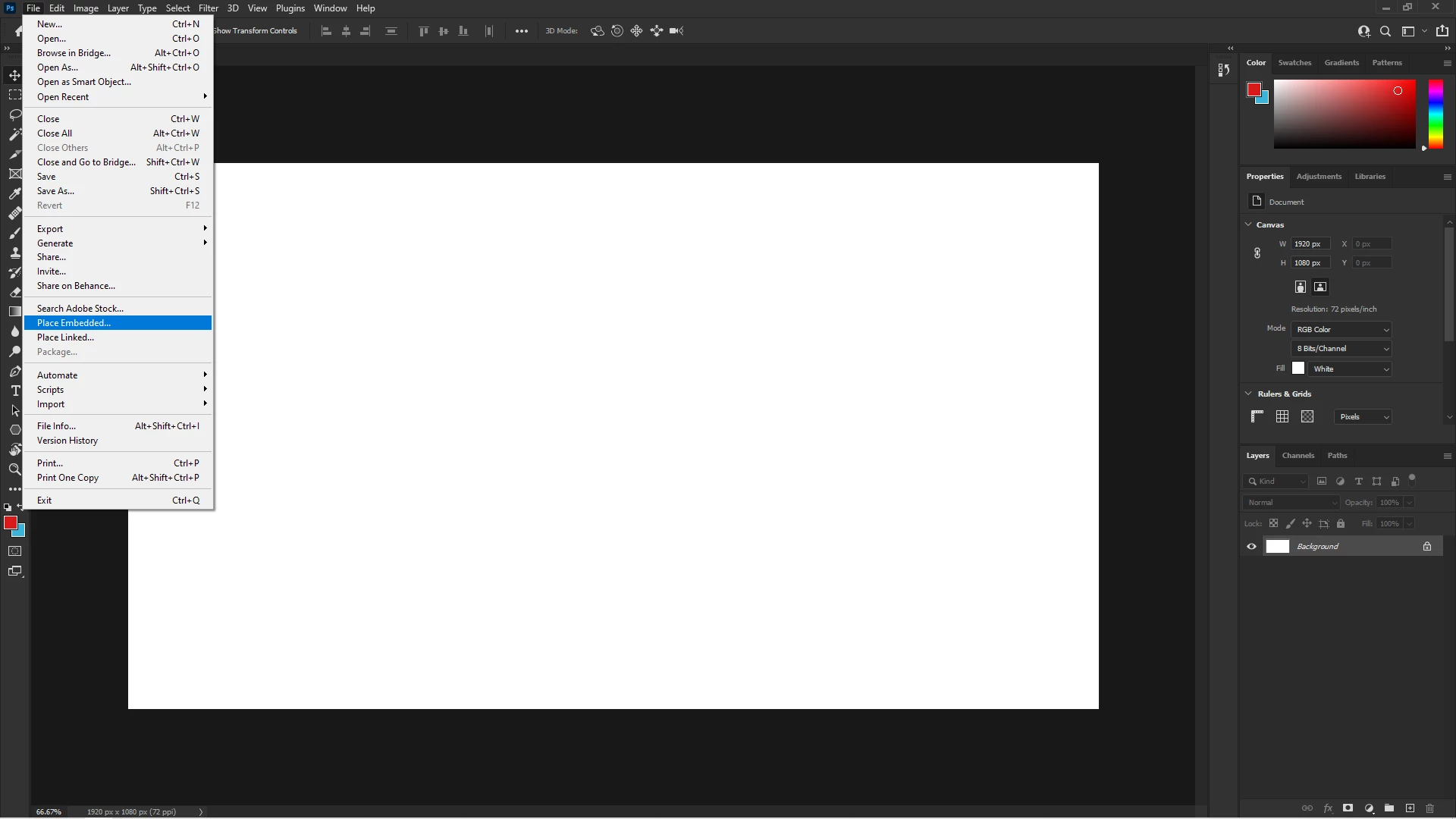Viewport: 1456px width, 819px height.
Task: Click Save As... in the File menu
Action: (55, 191)
